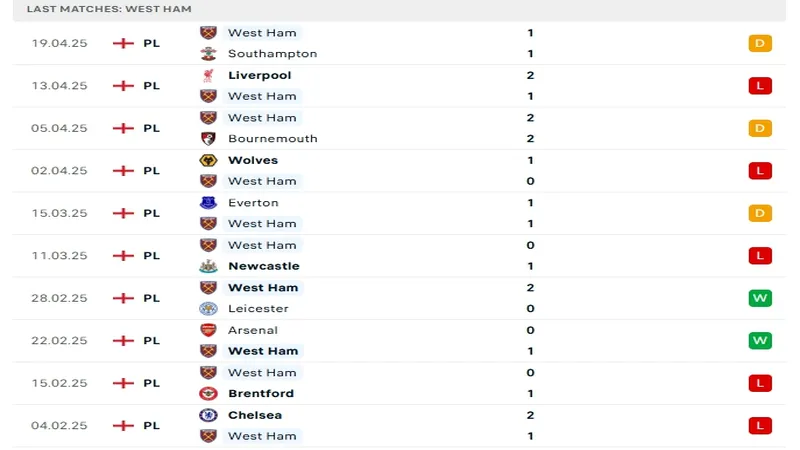Click the win badge for Leicester match
This screenshot has height=450, width=800.
(760, 298)
